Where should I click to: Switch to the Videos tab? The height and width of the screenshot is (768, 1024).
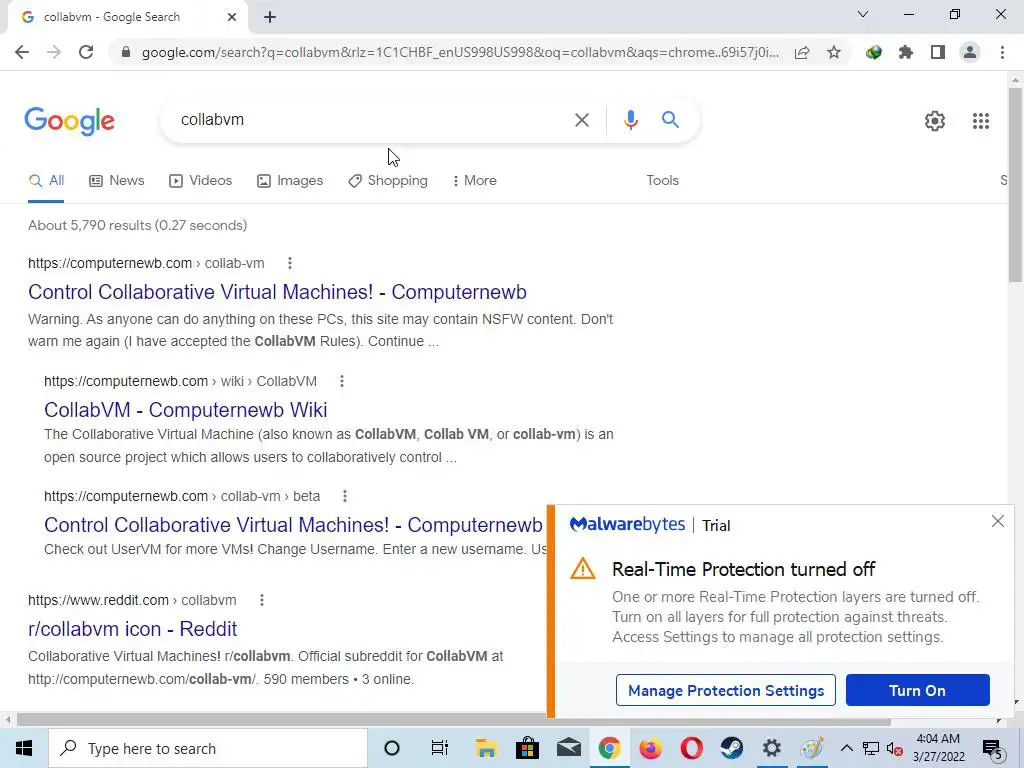point(200,181)
